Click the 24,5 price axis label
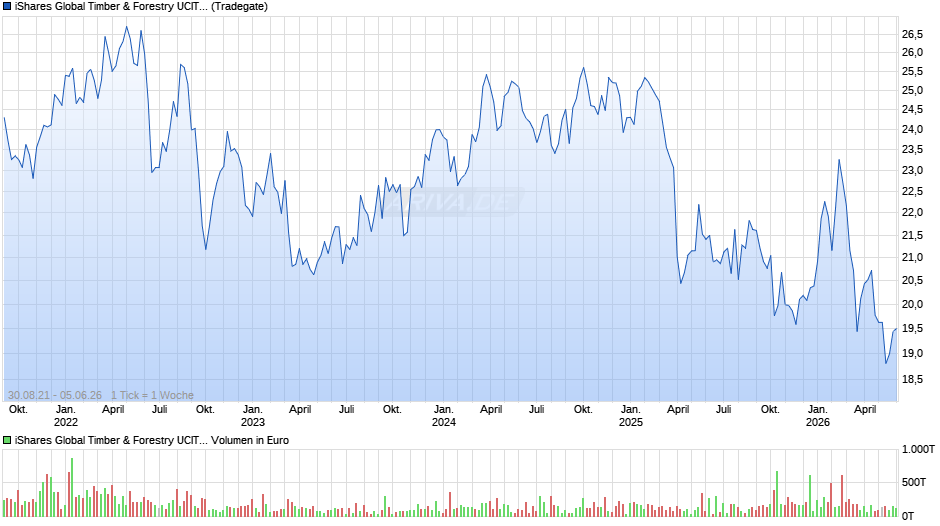This screenshot has width=940, height=526. tap(912, 110)
